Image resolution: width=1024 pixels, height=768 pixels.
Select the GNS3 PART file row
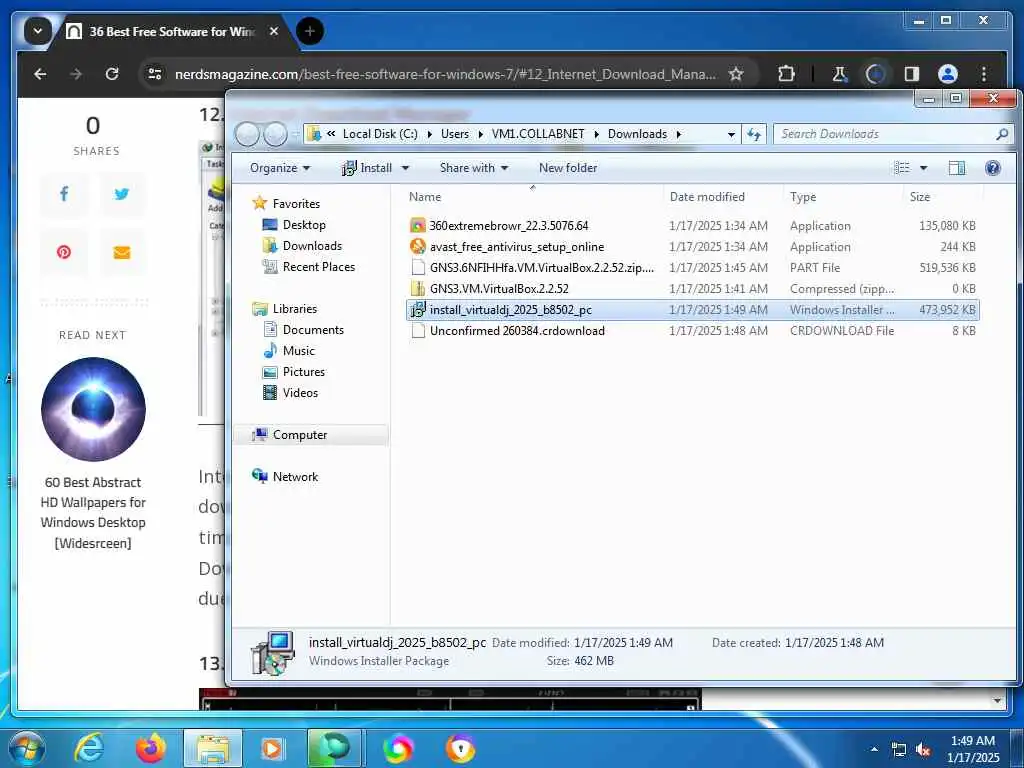click(x=692, y=268)
